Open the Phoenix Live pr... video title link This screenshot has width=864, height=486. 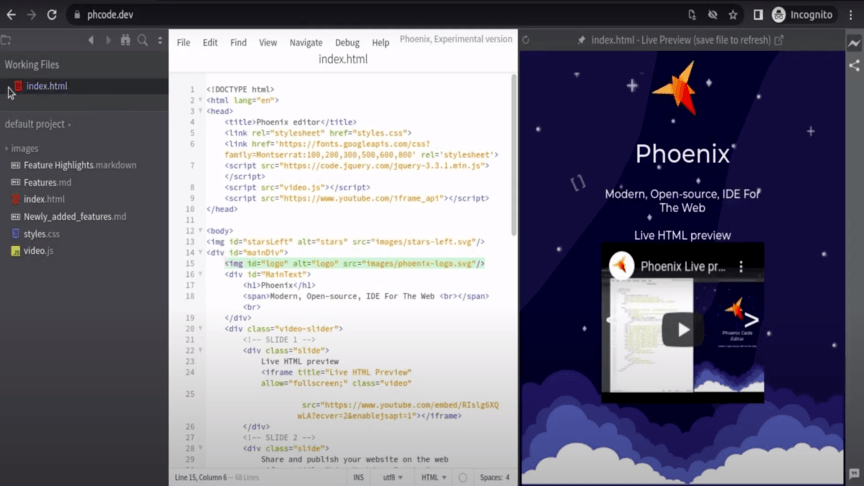coord(683,267)
